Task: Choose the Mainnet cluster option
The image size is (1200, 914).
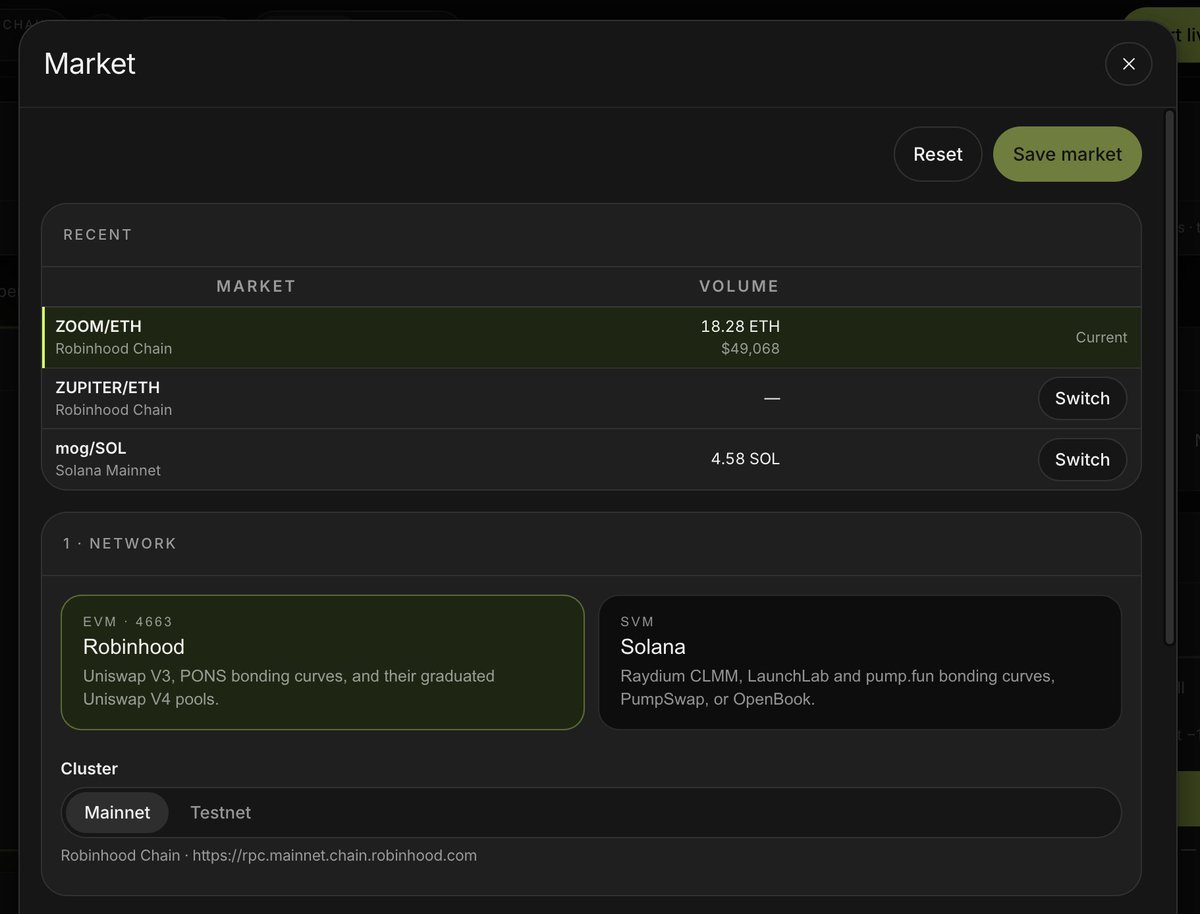Action: [117, 812]
